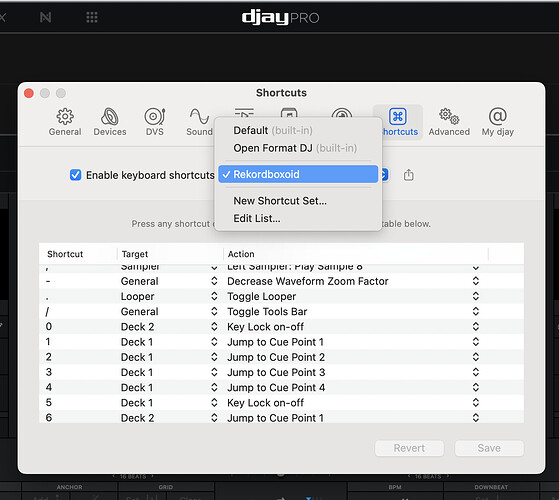Click the '-' shortcut key cell
This screenshot has width=559, height=500.
(x=48, y=281)
